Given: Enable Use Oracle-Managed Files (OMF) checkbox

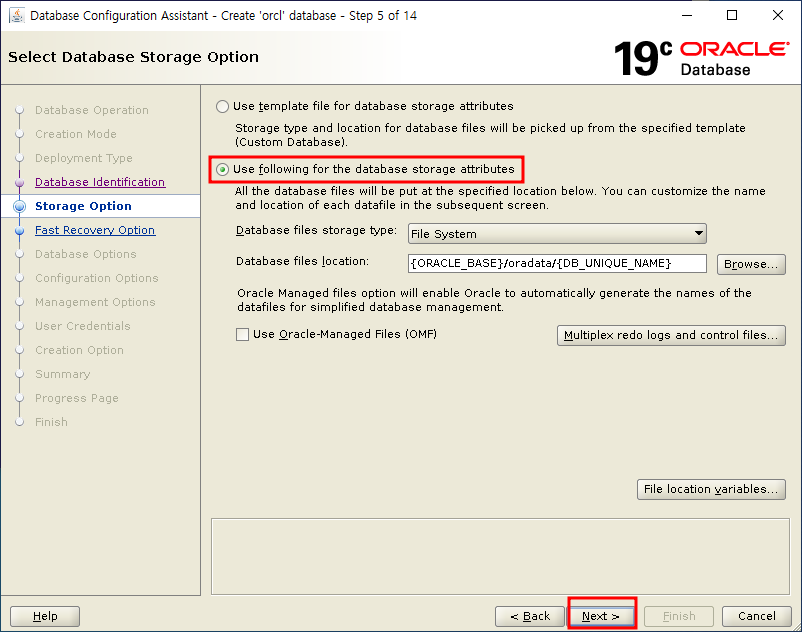Looking at the screenshot, I should click(242, 334).
